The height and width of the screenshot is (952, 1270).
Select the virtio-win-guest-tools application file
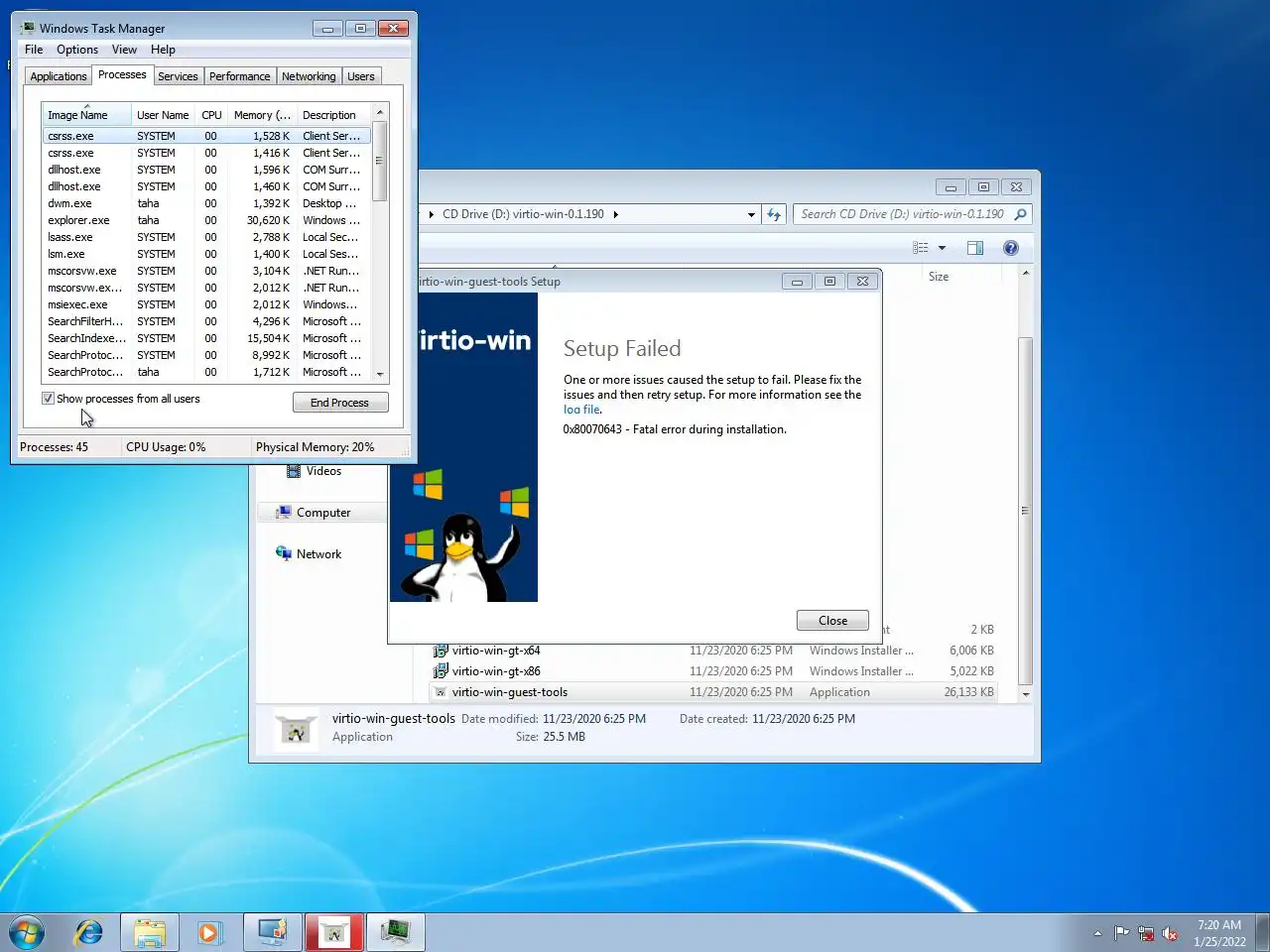pyautogui.click(x=714, y=692)
